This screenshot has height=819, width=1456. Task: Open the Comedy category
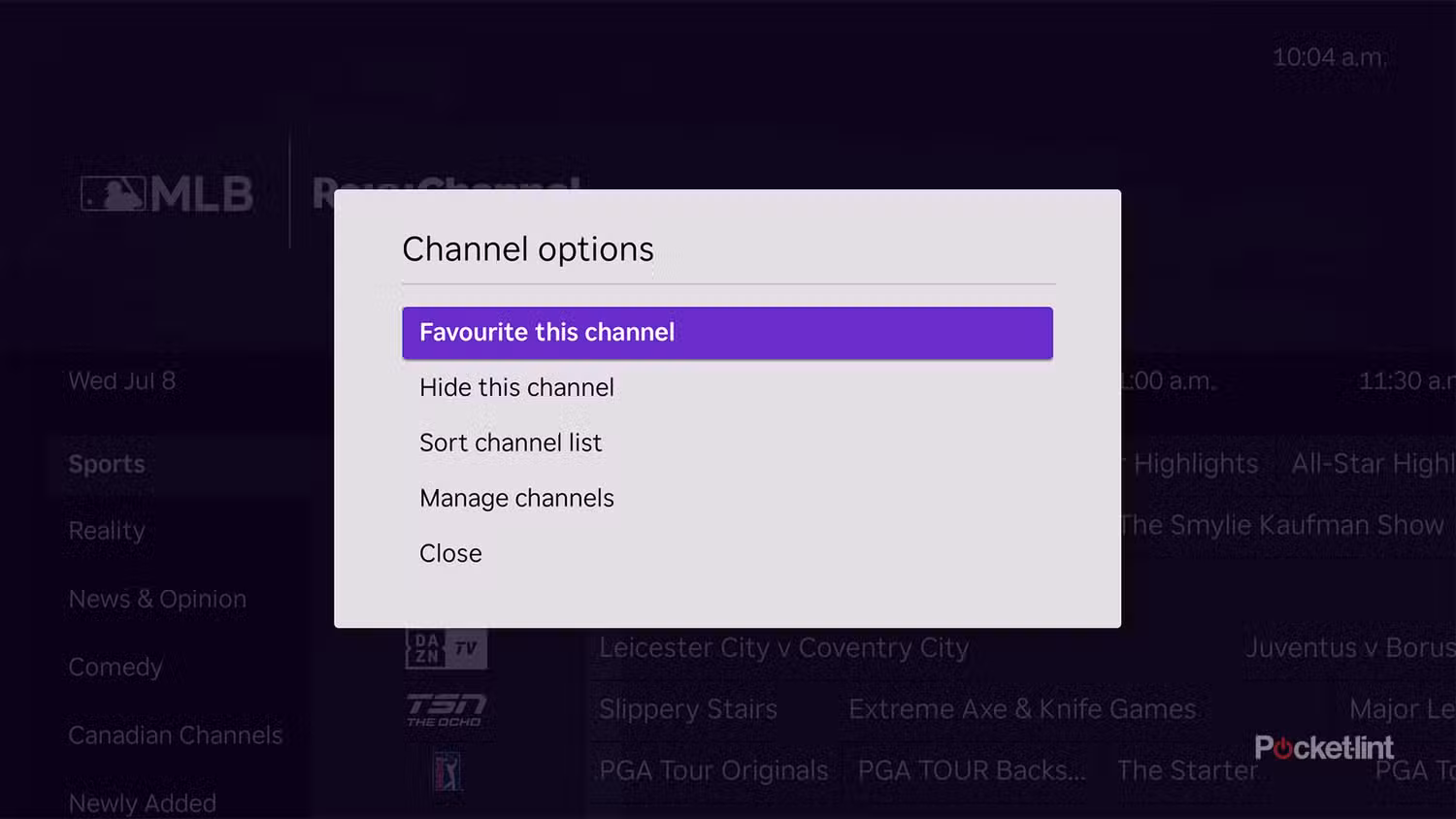(116, 667)
